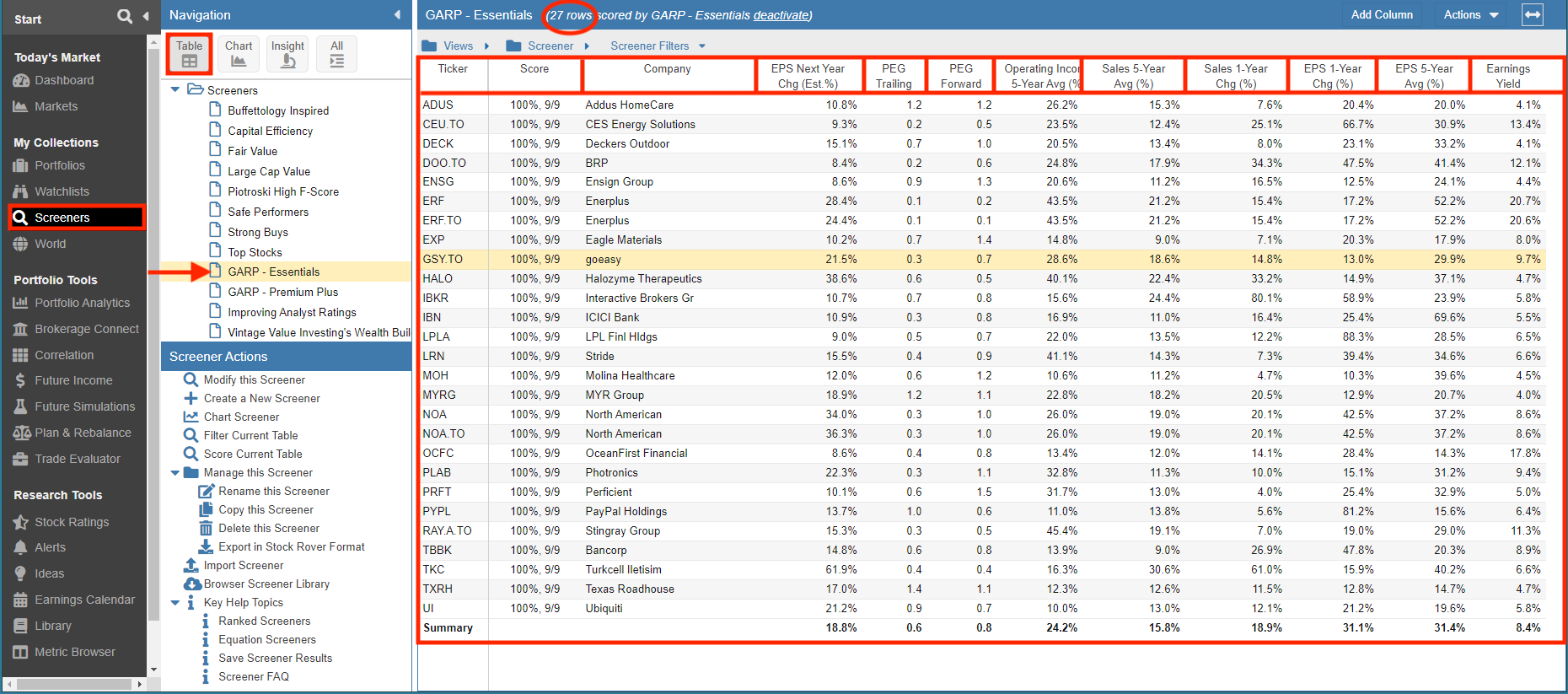Click Copy this Screener
The height and width of the screenshot is (694, 1568).
tap(266, 509)
